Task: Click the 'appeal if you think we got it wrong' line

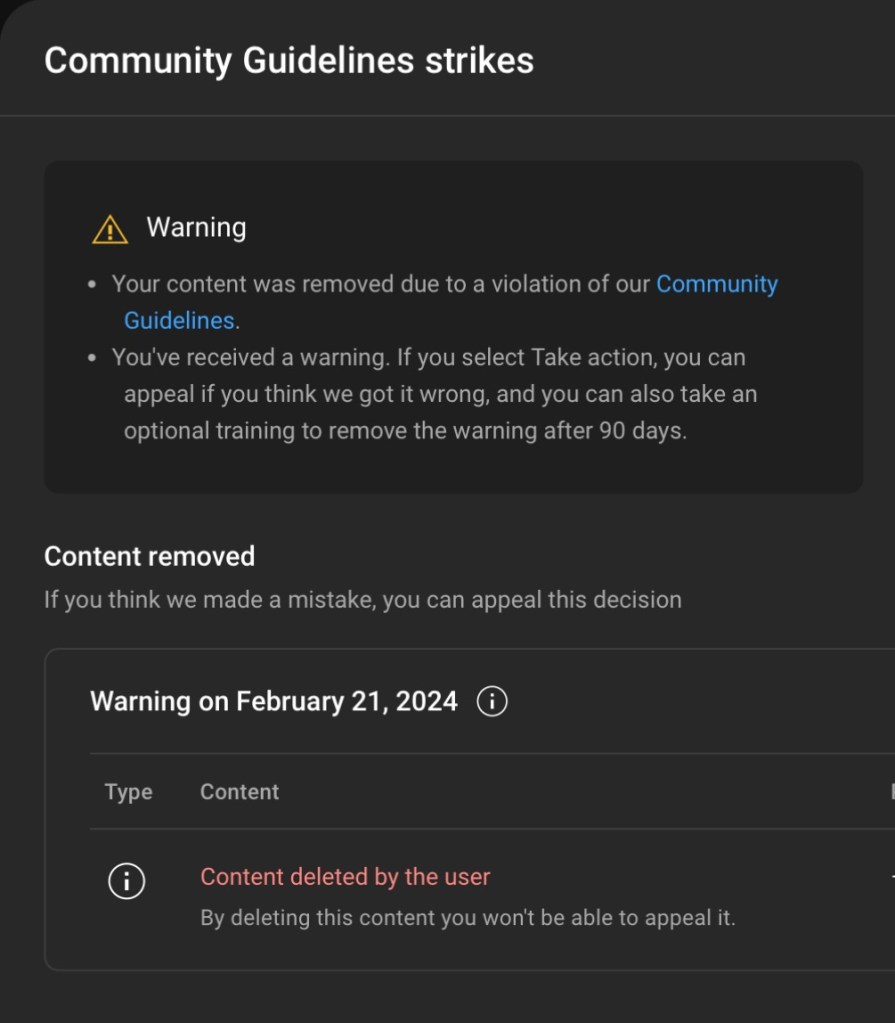Action: point(305,395)
